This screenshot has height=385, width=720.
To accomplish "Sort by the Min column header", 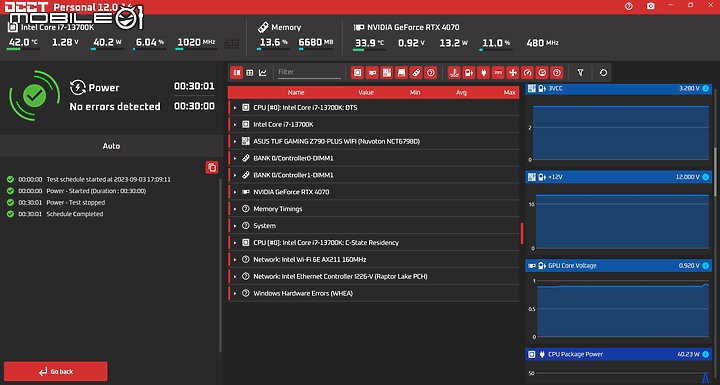I will click(x=415, y=92).
